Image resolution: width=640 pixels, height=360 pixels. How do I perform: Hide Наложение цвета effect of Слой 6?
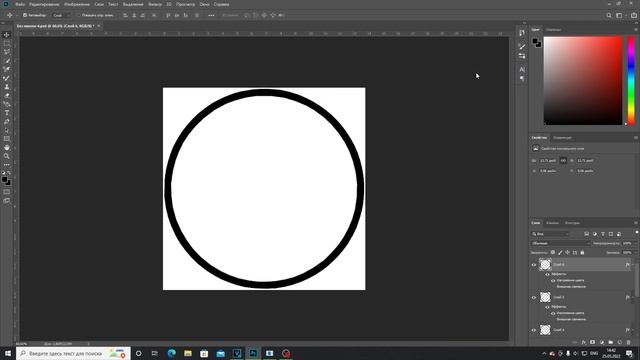pos(553,280)
